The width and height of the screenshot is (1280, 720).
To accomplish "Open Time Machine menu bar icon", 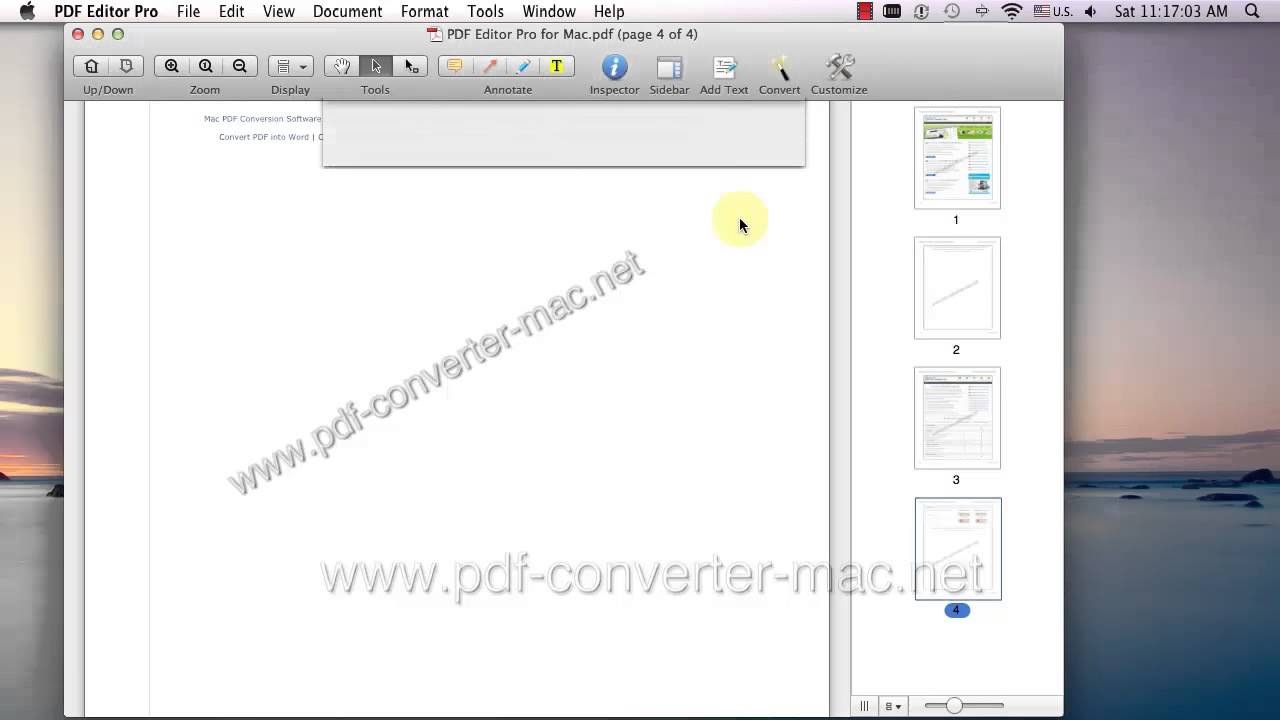I will pos(952,11).
